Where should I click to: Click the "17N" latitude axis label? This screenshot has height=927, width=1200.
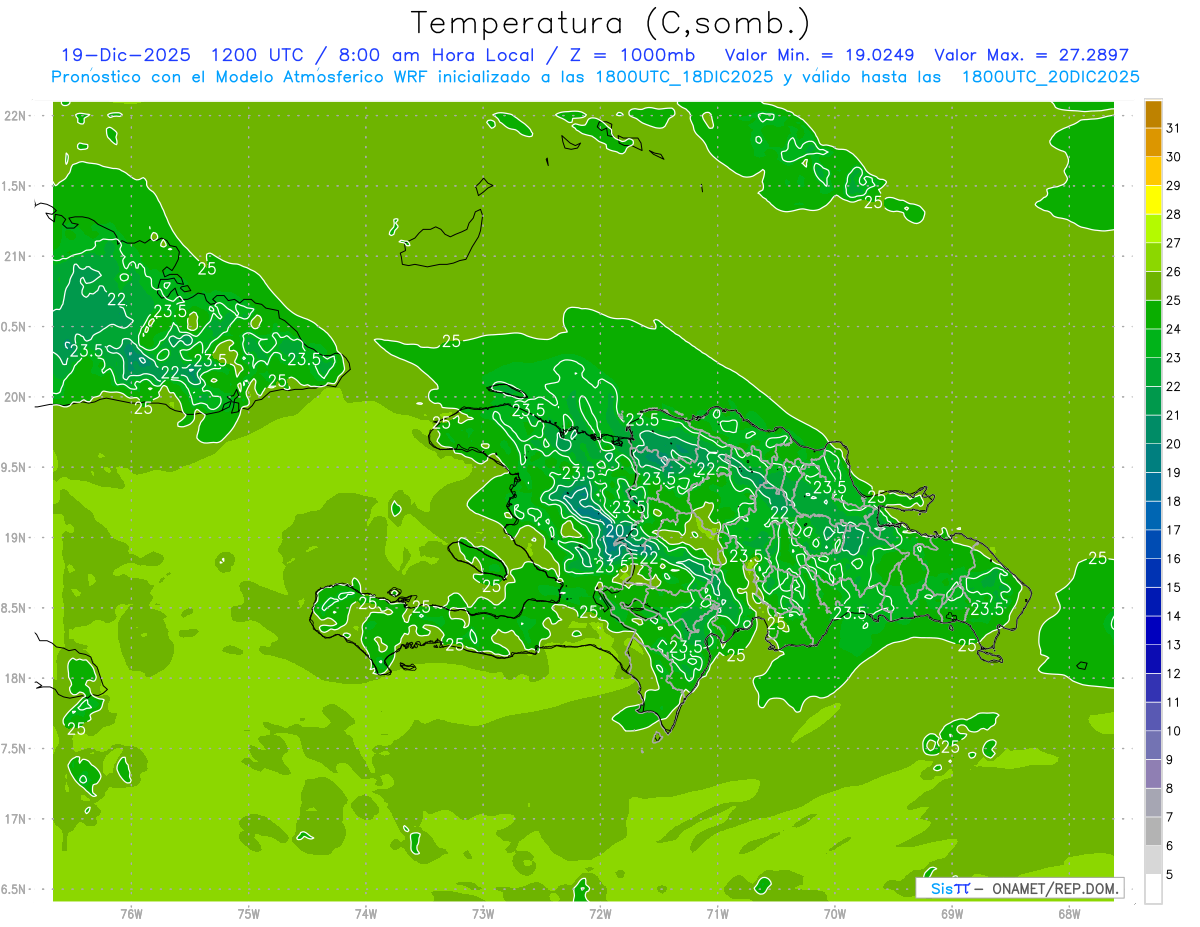coord(16,819)
